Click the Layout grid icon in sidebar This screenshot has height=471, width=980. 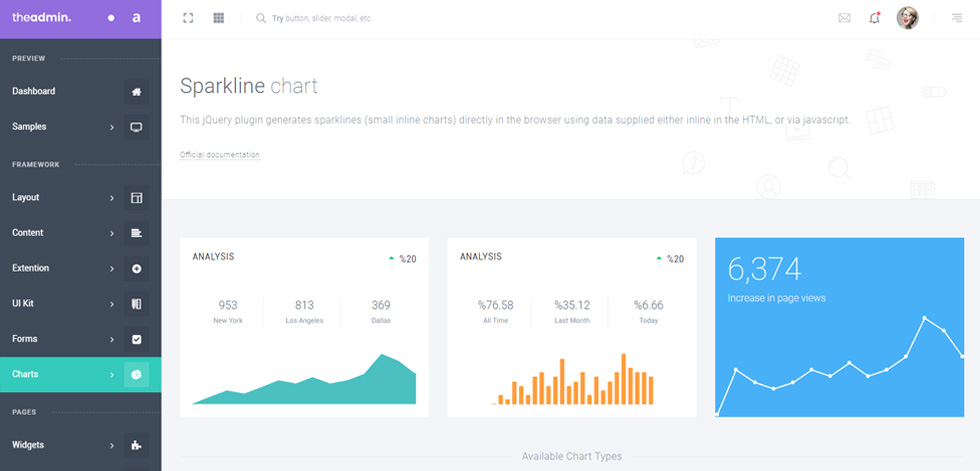tap(136, 197)
